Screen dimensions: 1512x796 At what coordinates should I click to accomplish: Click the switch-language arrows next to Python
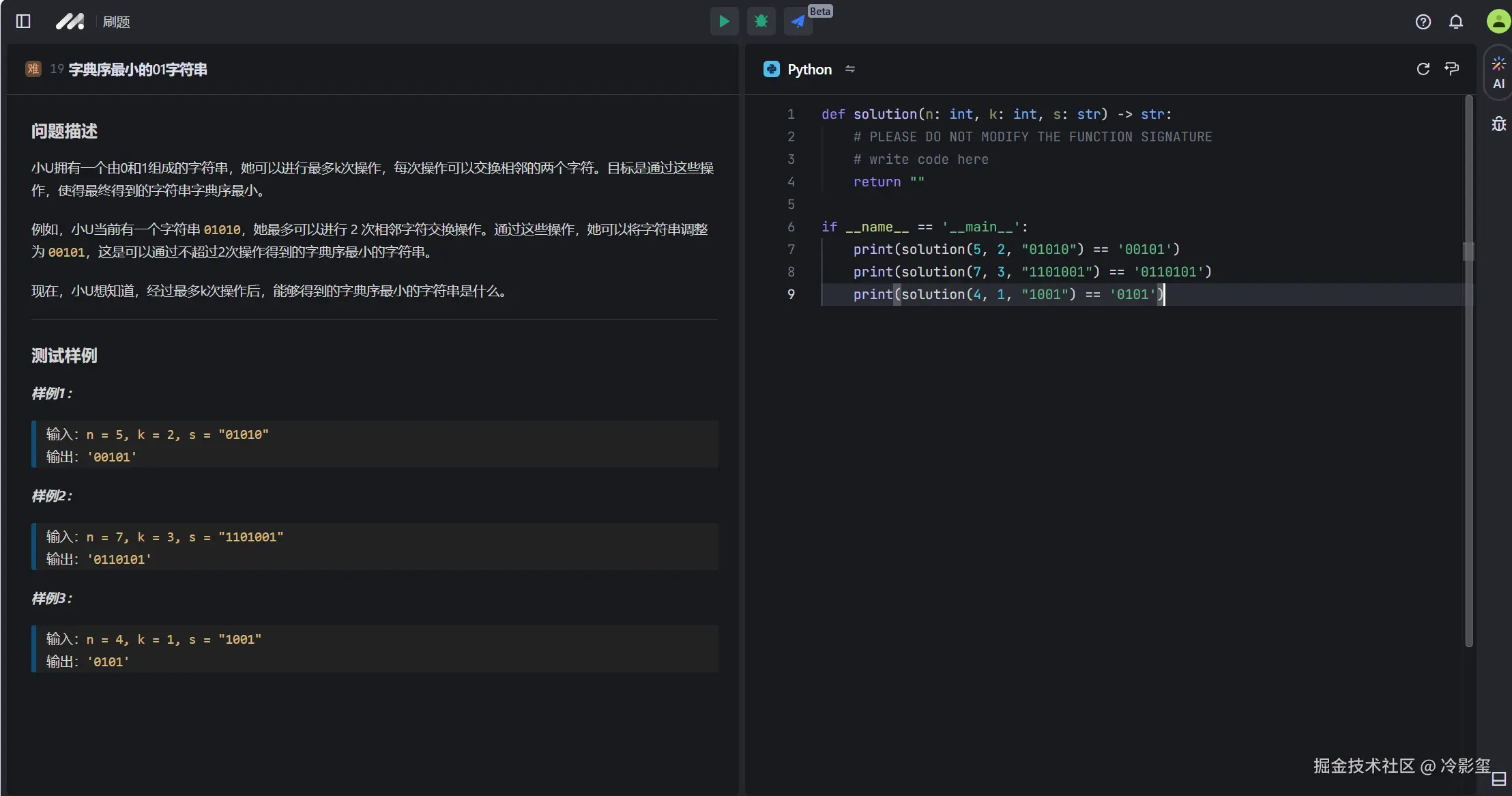point(849,69)
